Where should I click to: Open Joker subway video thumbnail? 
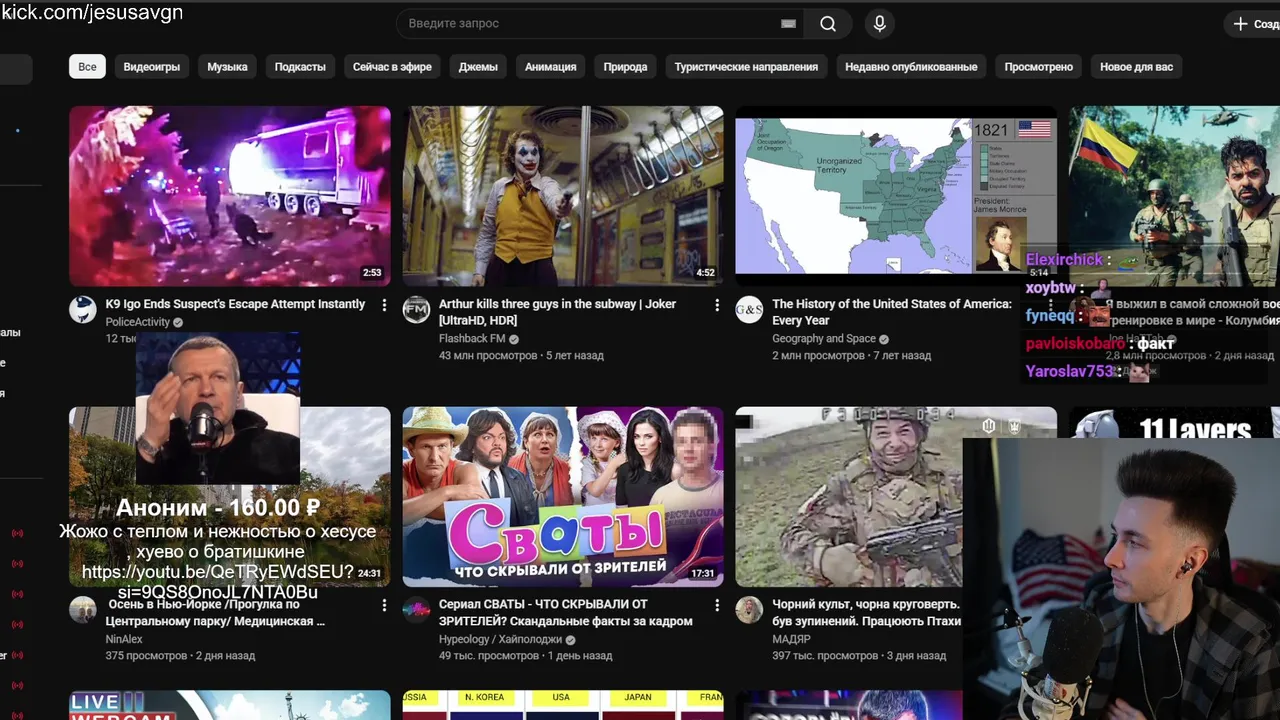(563, 196)
